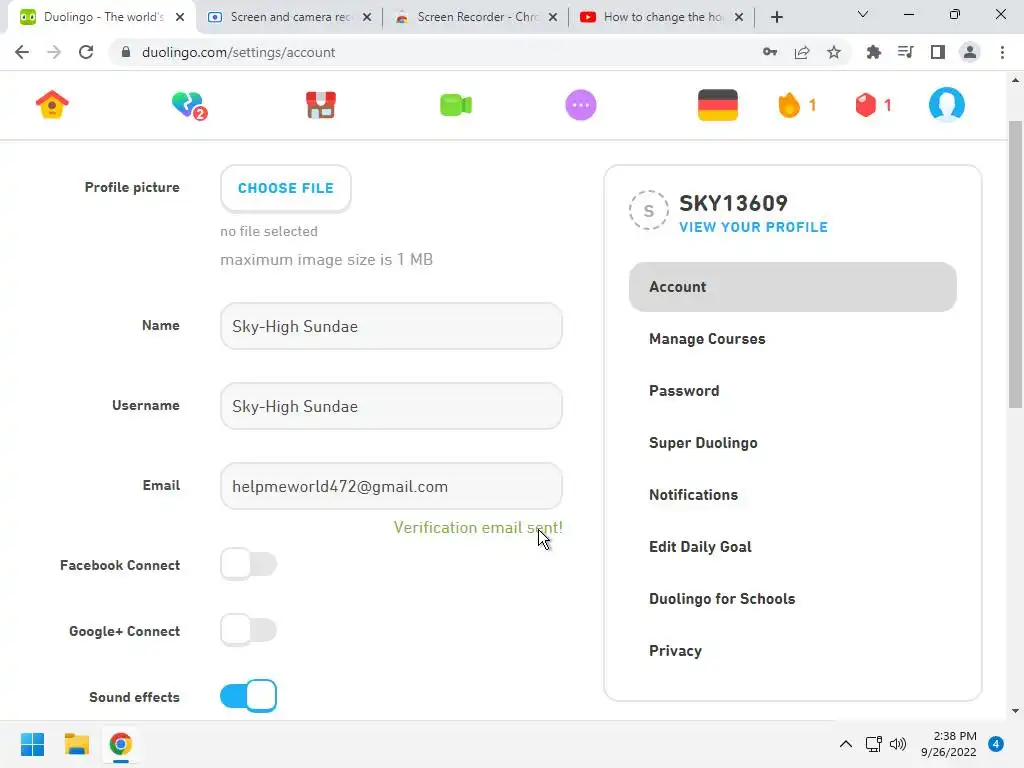Open the Duolingo shop icon
The width and height of the screenshot is (1024, 768).
click(x=321, y=104)
